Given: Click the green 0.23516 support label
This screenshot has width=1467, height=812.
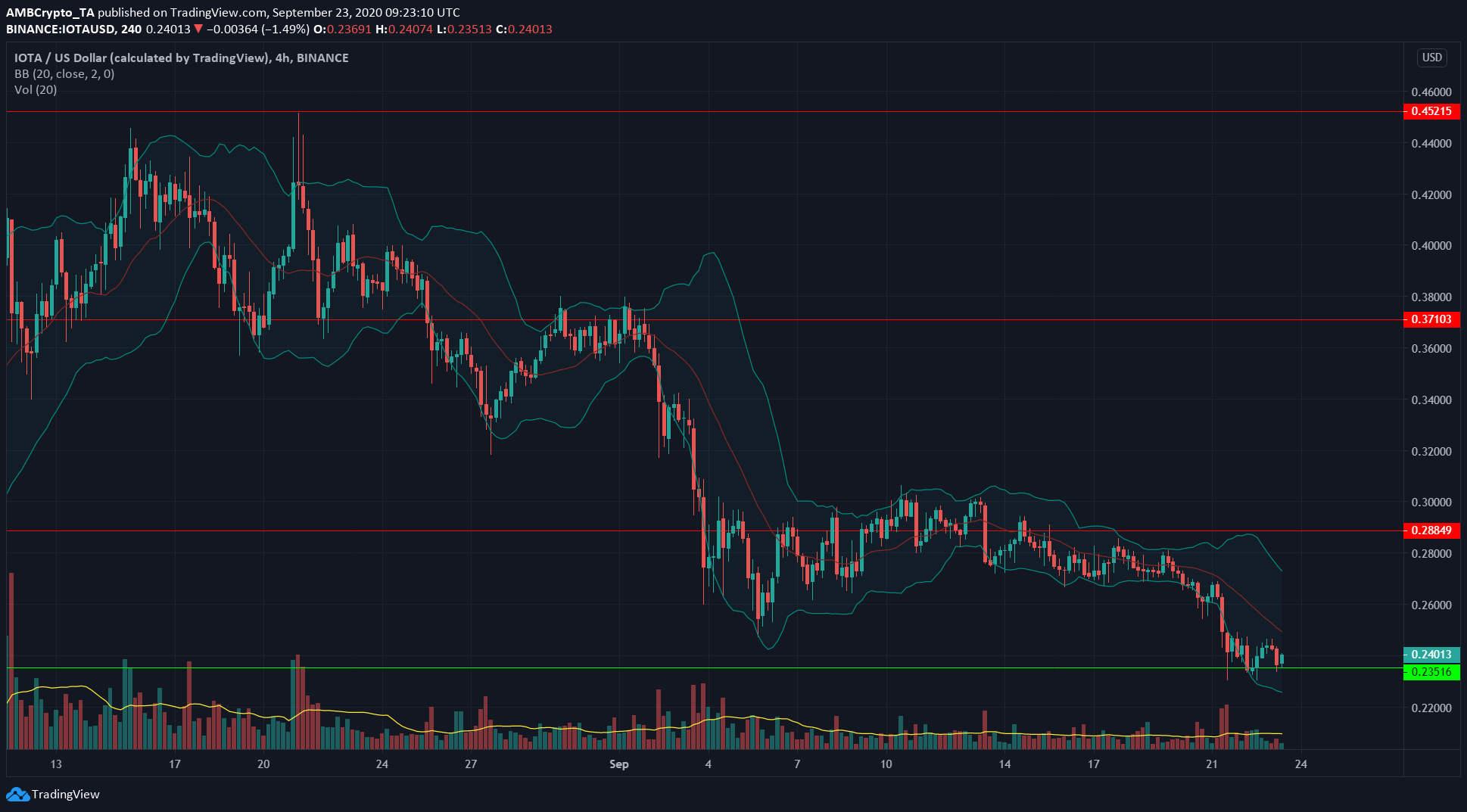Looking at the screenshot, I should (x=1431, y=672).
